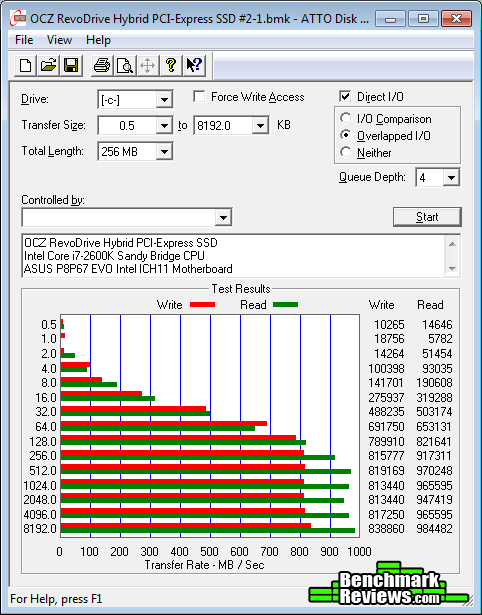482x615 pixels.
Task: Click the green Read legend swatch
Action: pos(286,304)
